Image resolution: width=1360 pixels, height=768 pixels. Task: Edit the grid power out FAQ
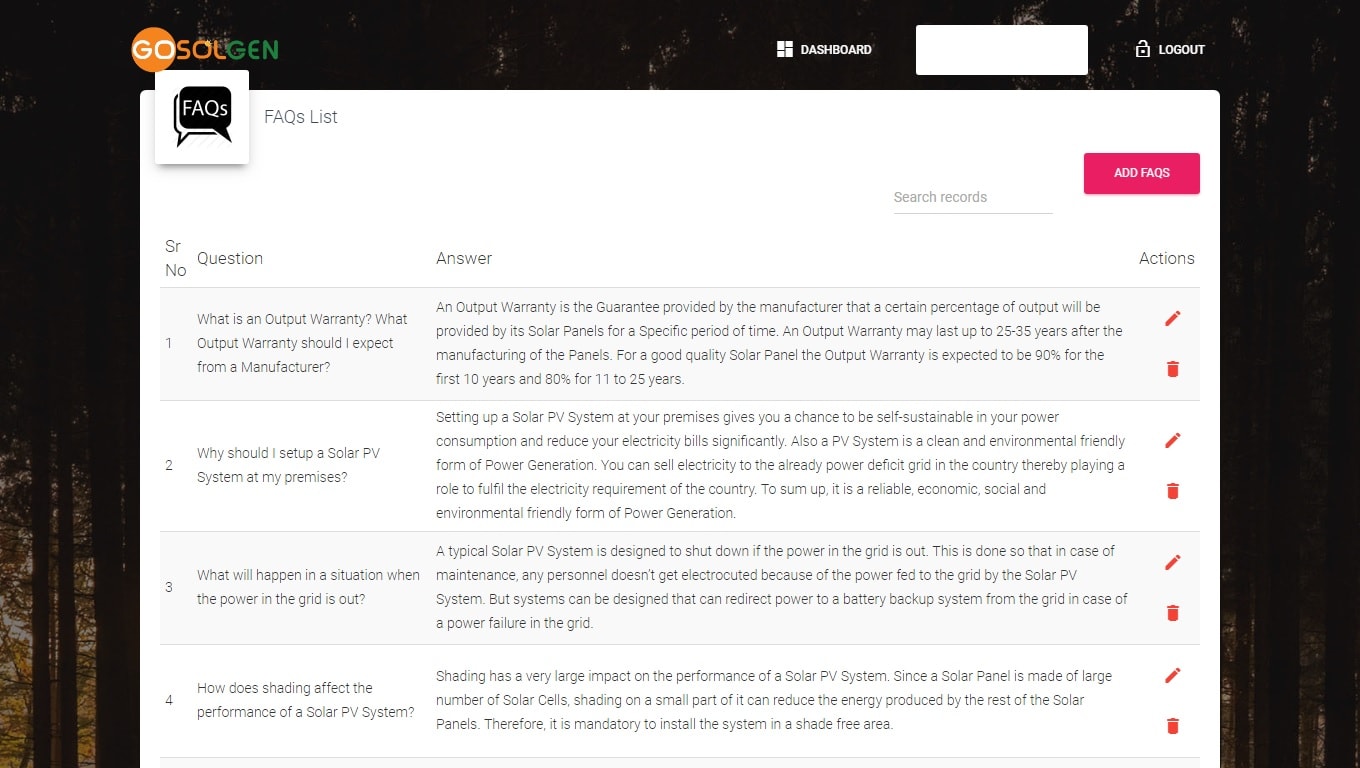(1173, 562)
